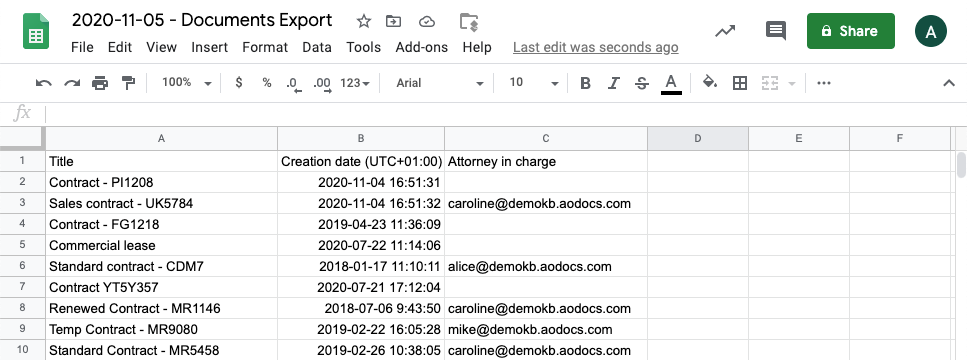The image size is (967, 360).
Task: Open the borders tool
Action: (x=739, y=83)
